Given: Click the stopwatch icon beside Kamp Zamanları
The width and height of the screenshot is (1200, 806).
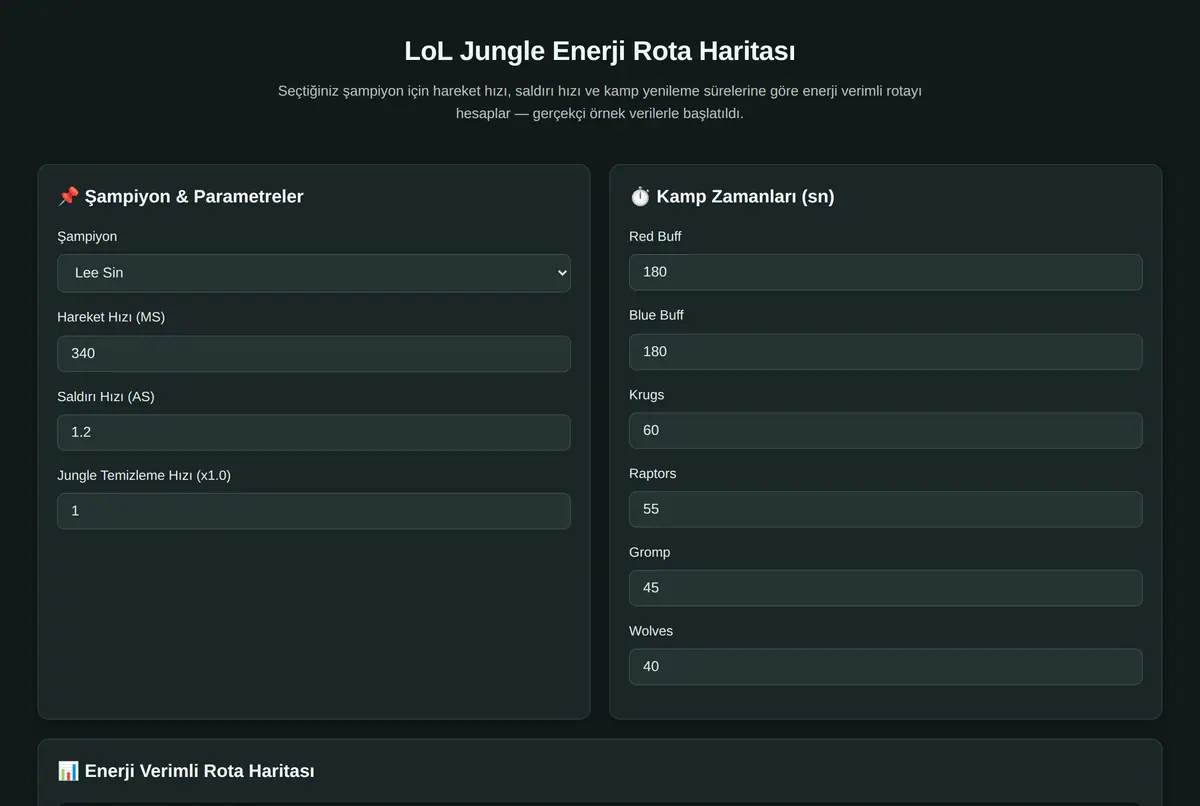Looking at the screenshot, I should click(x=640, y=196).
